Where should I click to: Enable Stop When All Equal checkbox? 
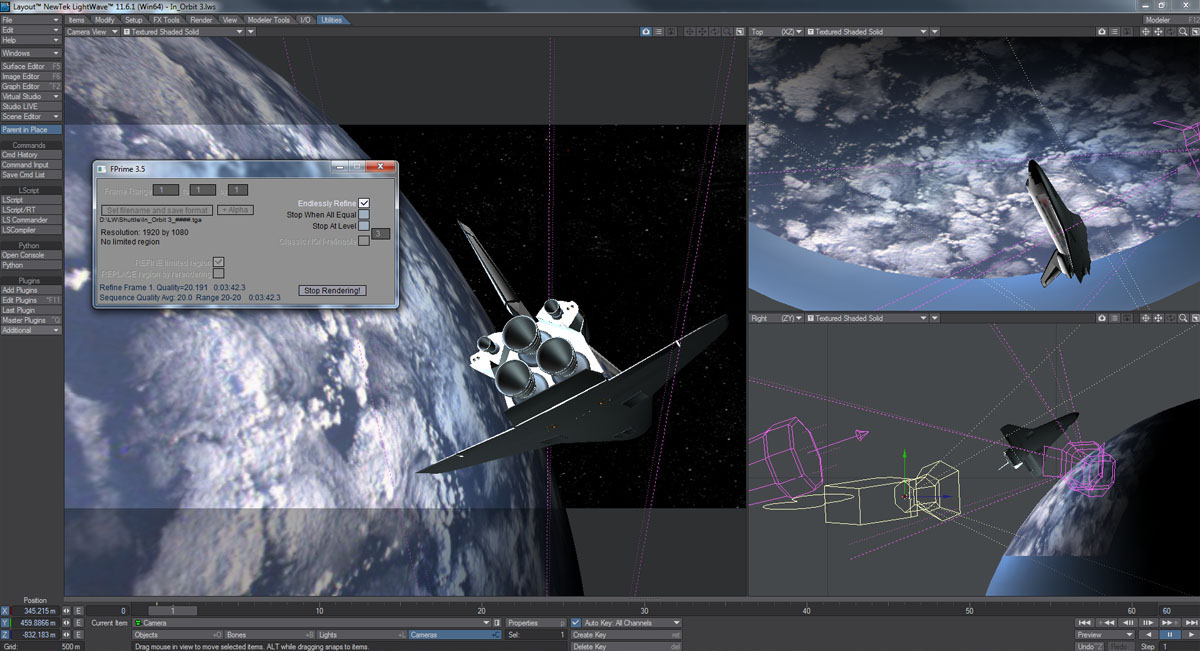pyautogui.click(x=364, y=215)
